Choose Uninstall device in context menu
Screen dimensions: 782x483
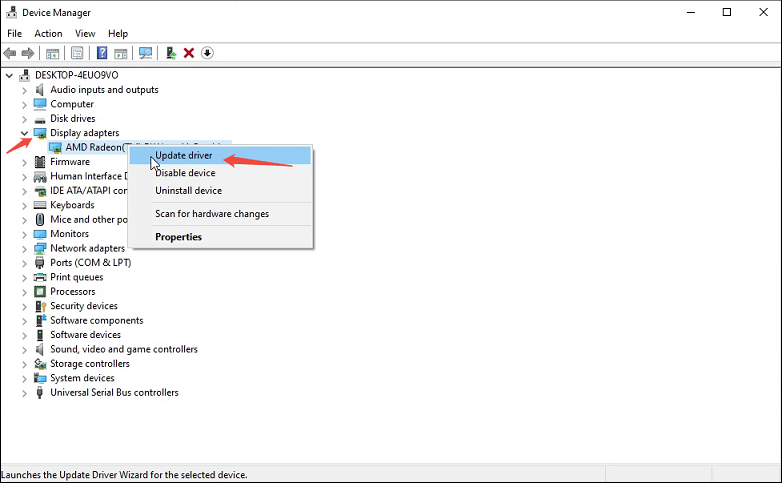tap(220, 191)
